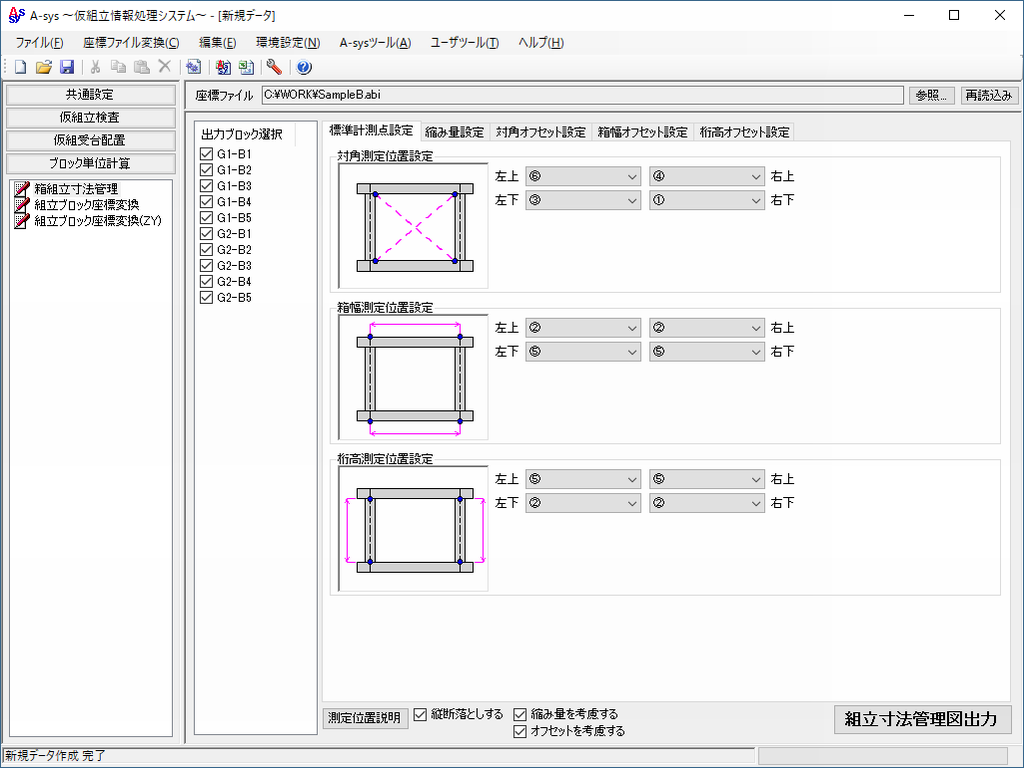
Task: Click the New file toolbar icon
Action: pyautogui.click(x=20, y=67)
